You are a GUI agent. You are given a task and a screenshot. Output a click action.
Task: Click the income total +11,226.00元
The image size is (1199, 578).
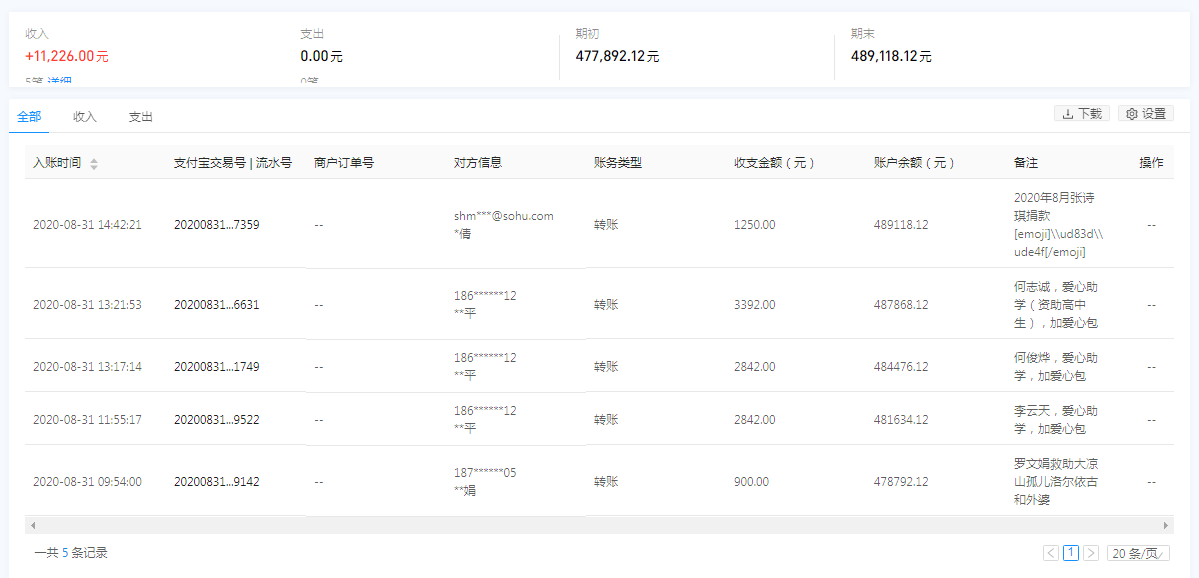(67, 57)
